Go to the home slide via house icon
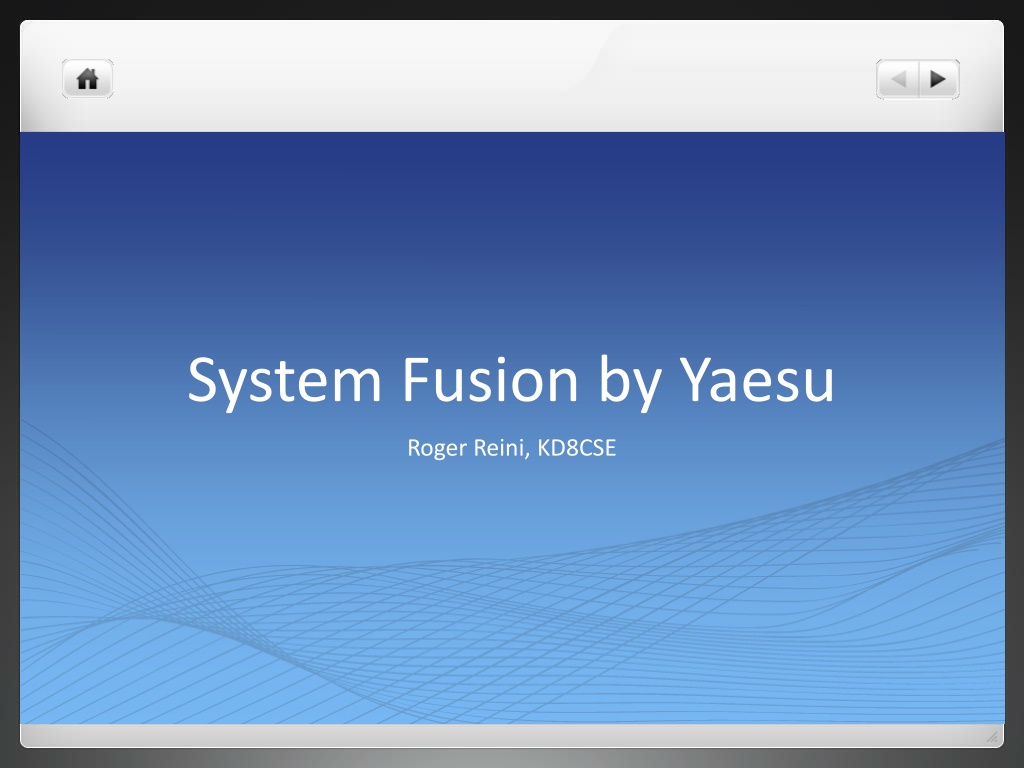 click(88, 79)
